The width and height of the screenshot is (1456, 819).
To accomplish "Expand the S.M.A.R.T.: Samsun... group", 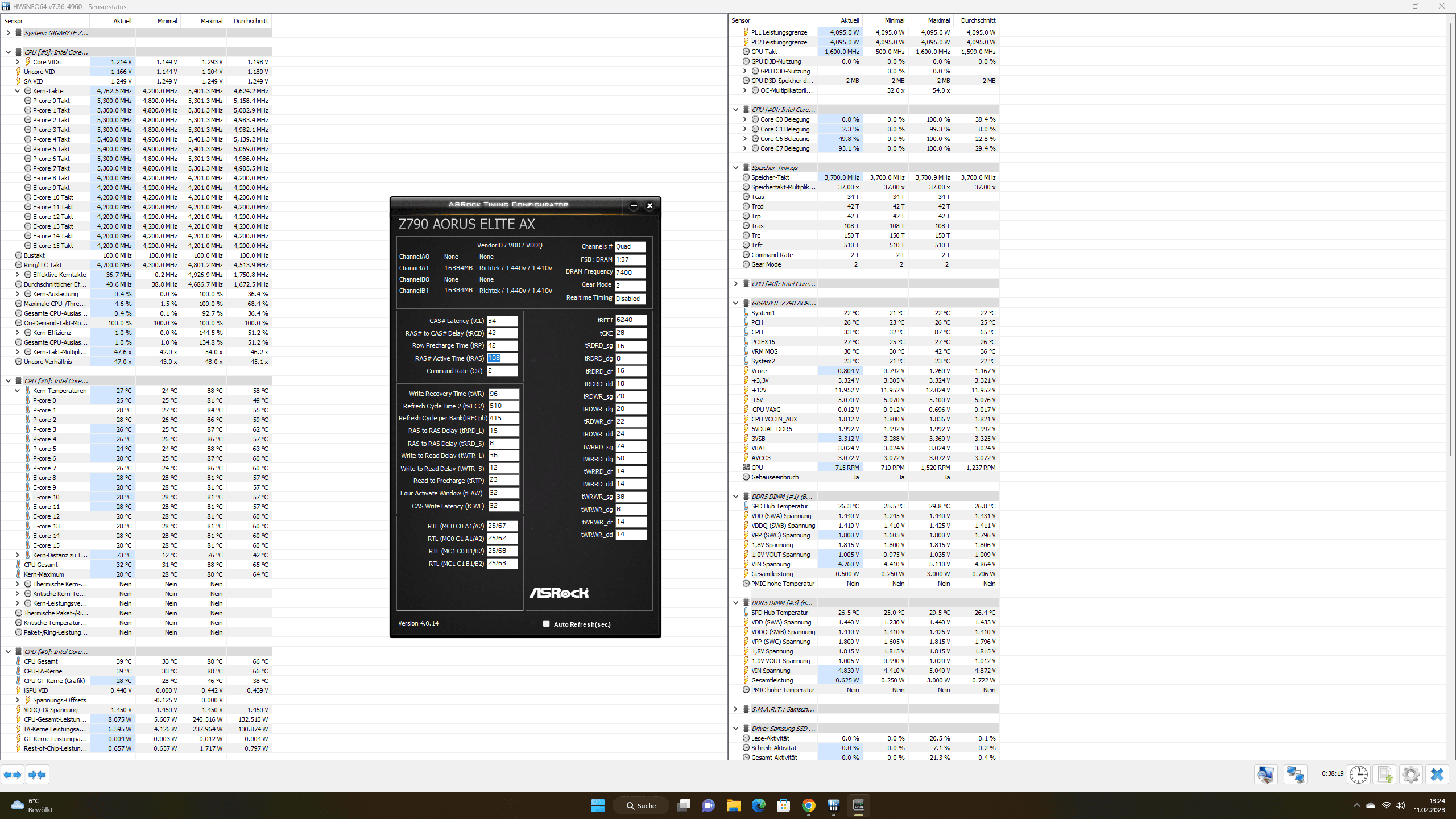I will 735,709.
